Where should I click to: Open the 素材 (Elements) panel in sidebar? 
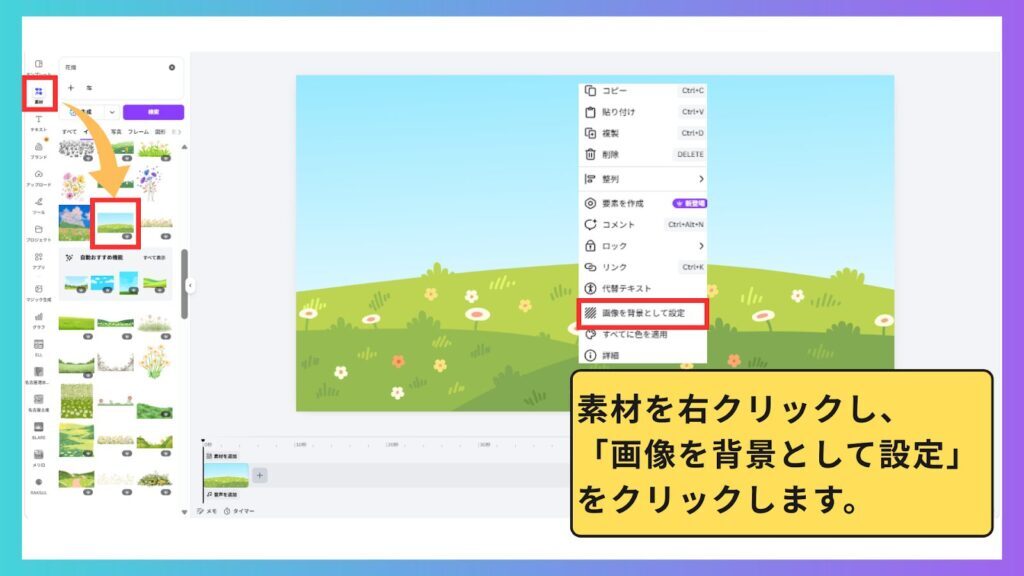(x=39, y=94)
